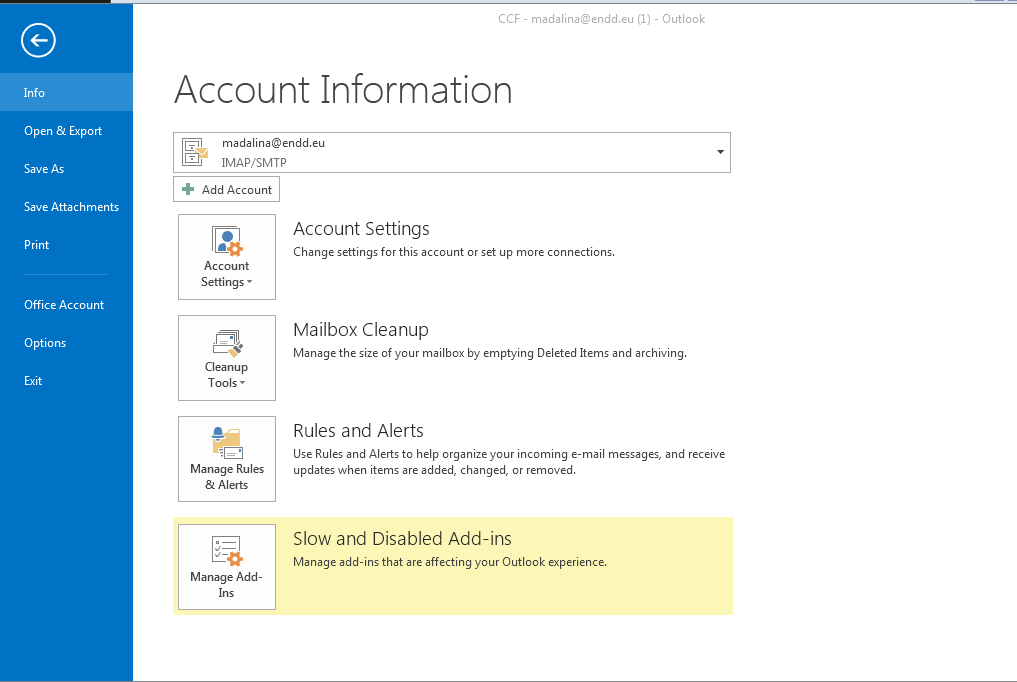Viewport: 1017px width, 682px height.
Task: Click the Cleanup Tools mailbox icon
Action: click(227, 343)
